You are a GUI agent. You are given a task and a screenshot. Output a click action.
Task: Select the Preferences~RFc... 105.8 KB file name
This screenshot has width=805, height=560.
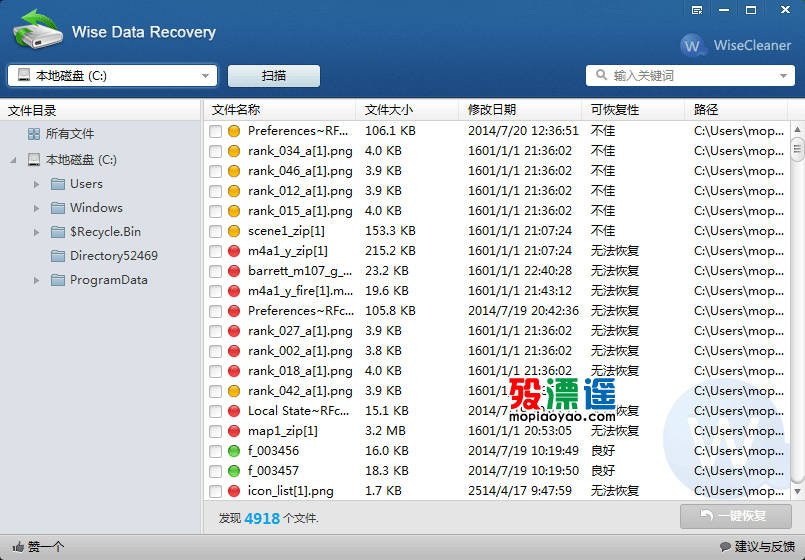pos(301,311)
